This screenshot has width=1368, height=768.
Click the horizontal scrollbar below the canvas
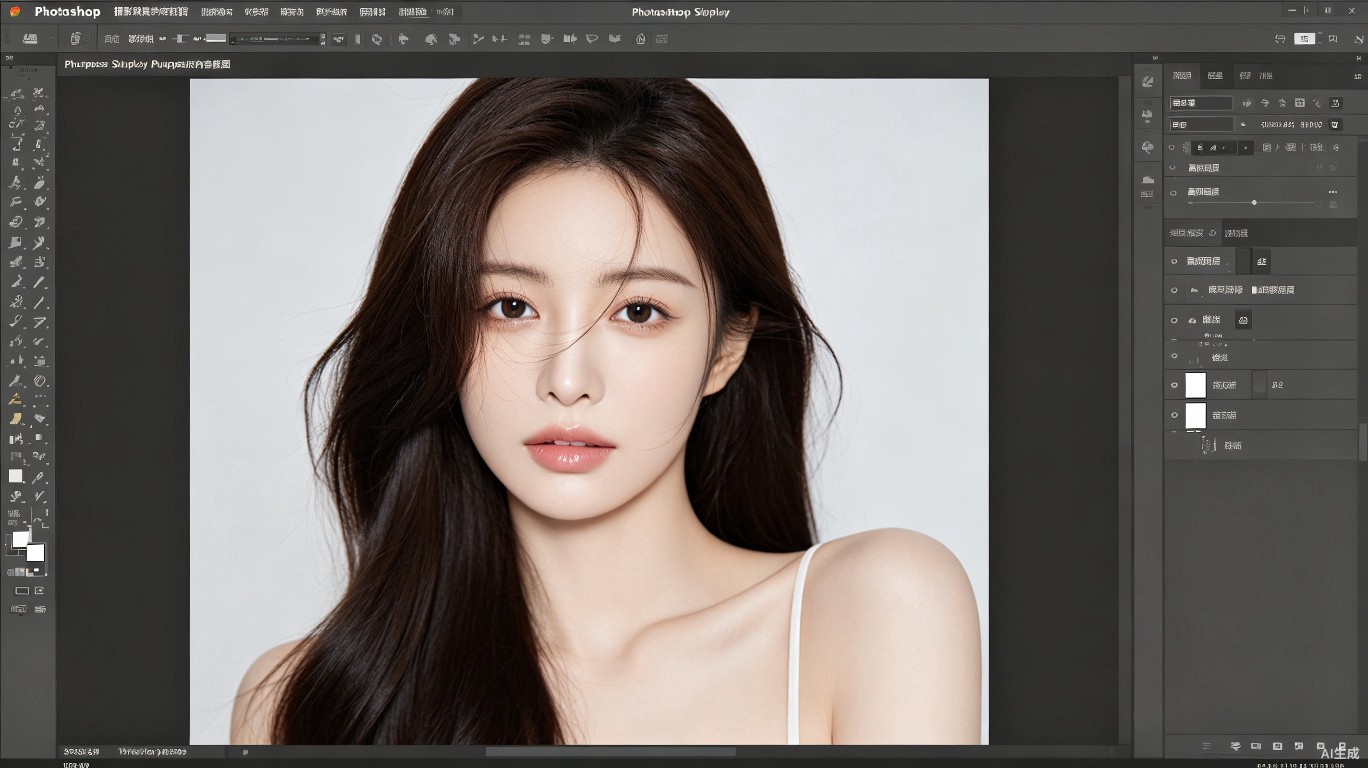[611, 751]
